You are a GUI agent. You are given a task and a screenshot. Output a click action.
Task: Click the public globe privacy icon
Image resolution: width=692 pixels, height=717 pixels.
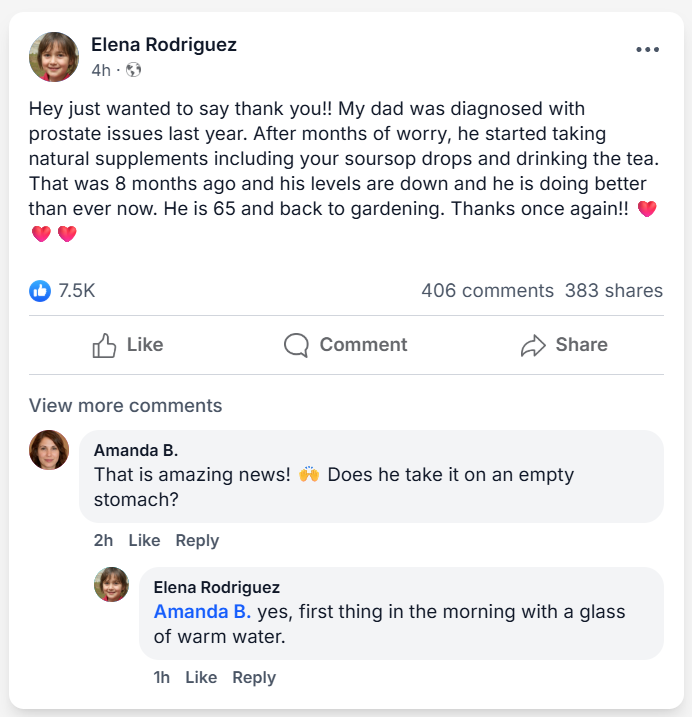134,70
